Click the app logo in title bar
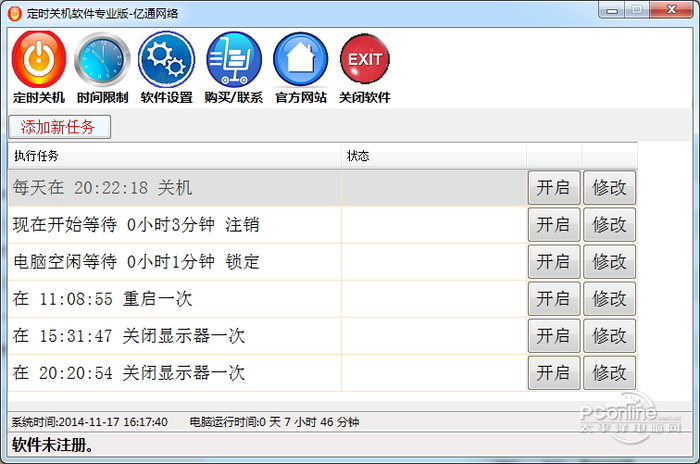 pyautogui.click(x=14, y=13)
